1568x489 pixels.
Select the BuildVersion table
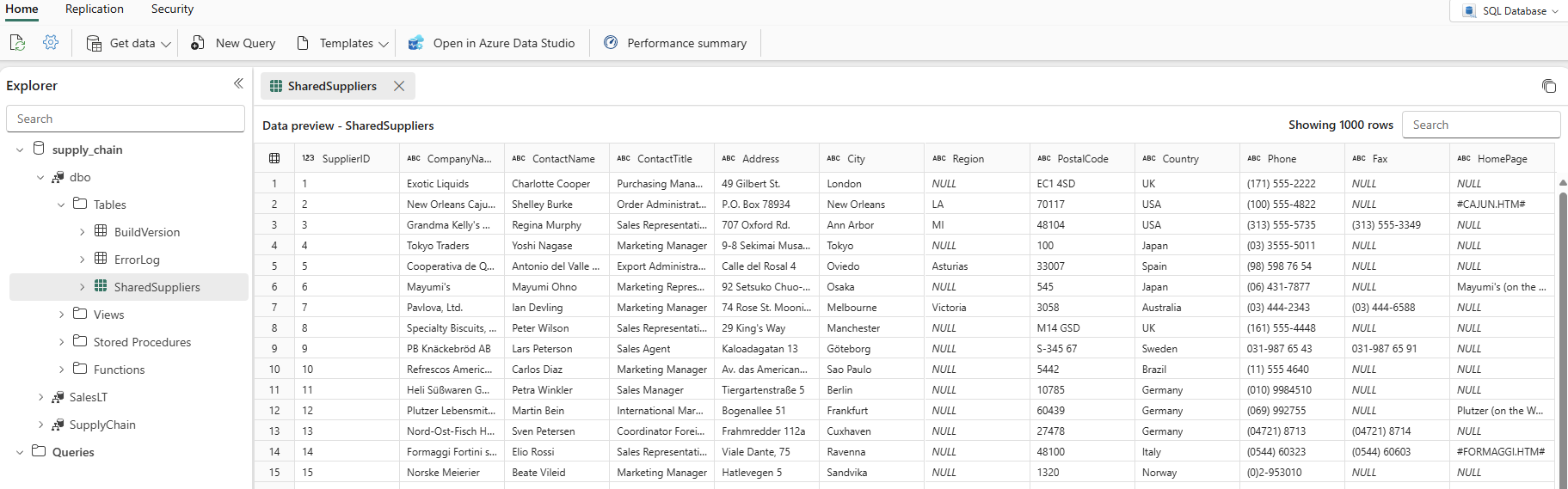click(x=146, y=232)
